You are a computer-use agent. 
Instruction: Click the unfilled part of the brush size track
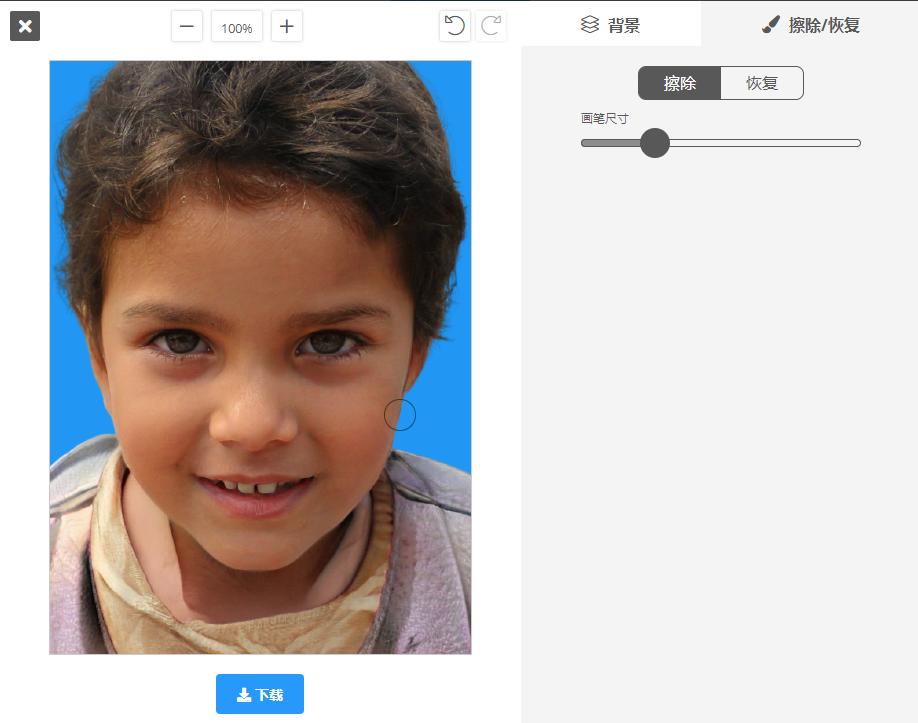[x=765, y=143]
